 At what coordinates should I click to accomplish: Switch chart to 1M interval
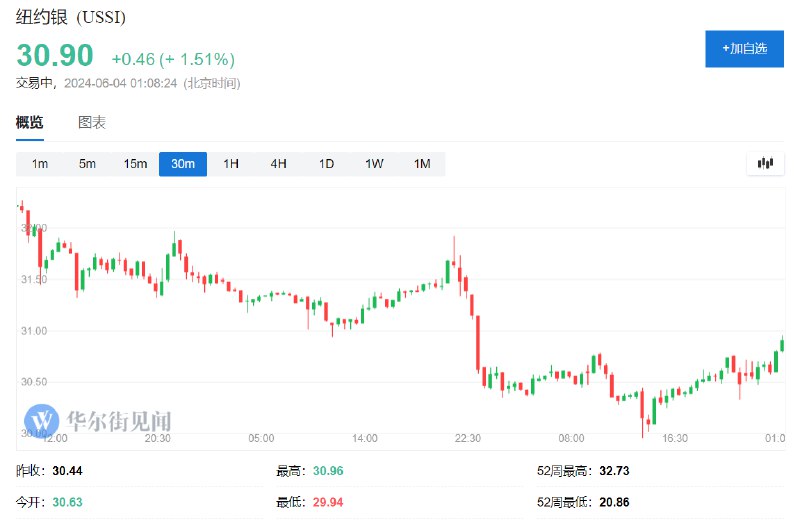422,164
